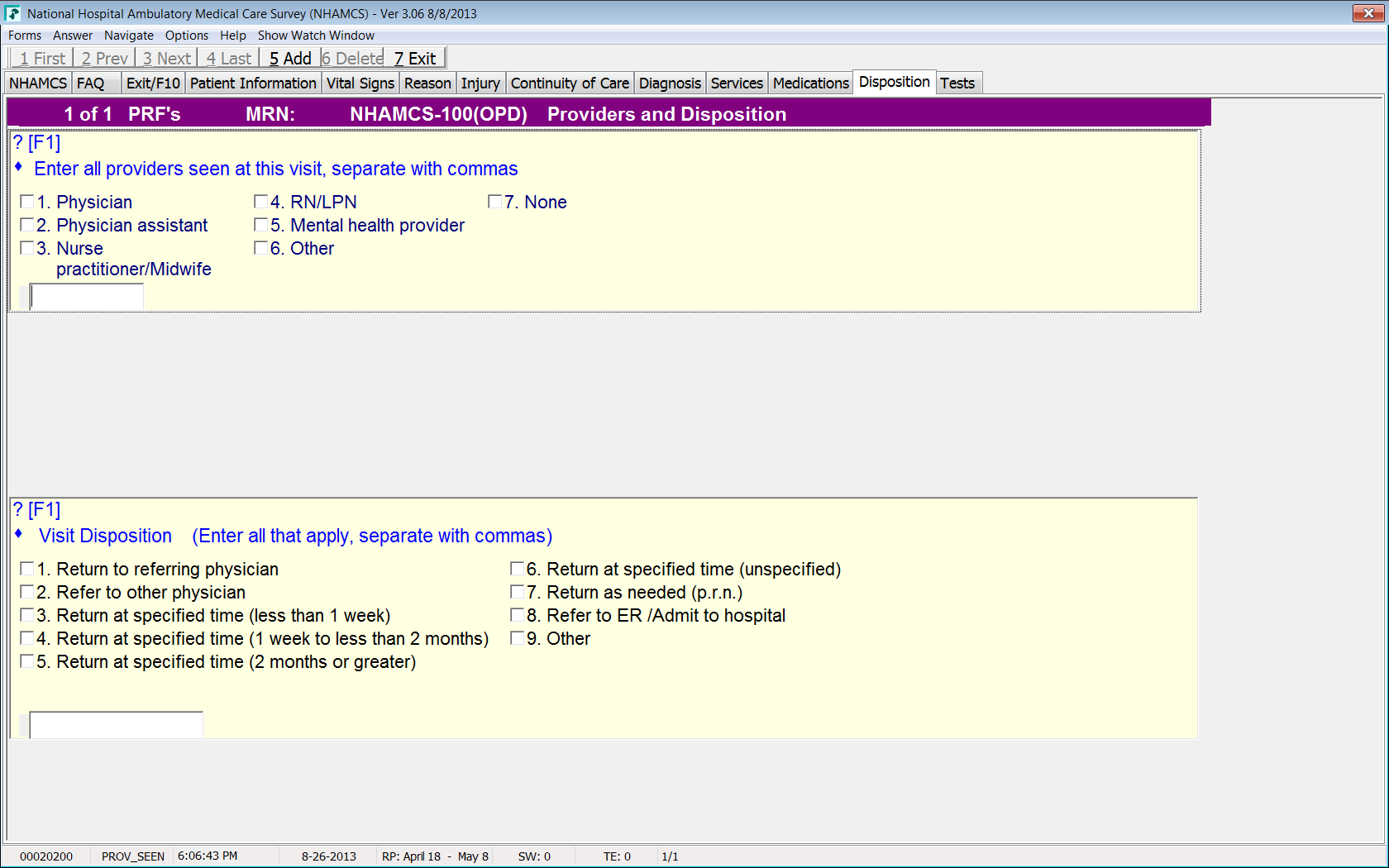Go to Continuity of Care tab

[570, 83]
